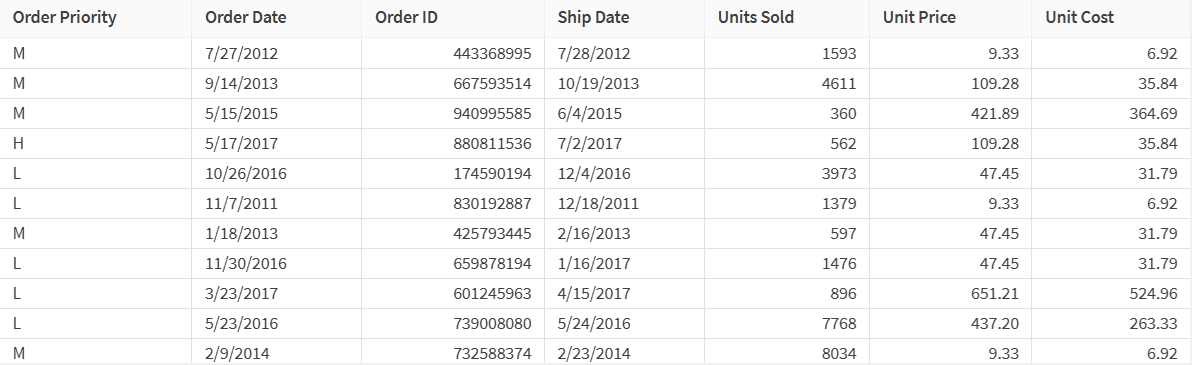Select Order ID 739008080

[x=453, y=324]
